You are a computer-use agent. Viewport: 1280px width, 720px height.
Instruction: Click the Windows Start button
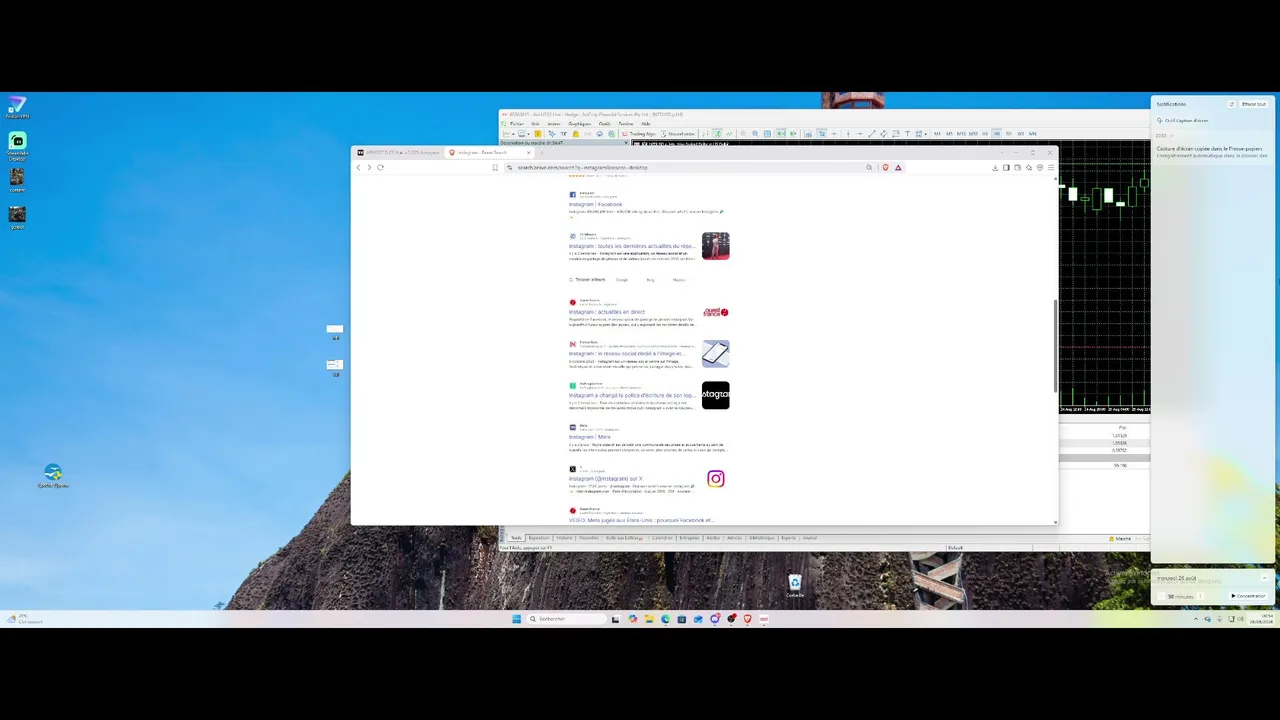click(516, 619)
